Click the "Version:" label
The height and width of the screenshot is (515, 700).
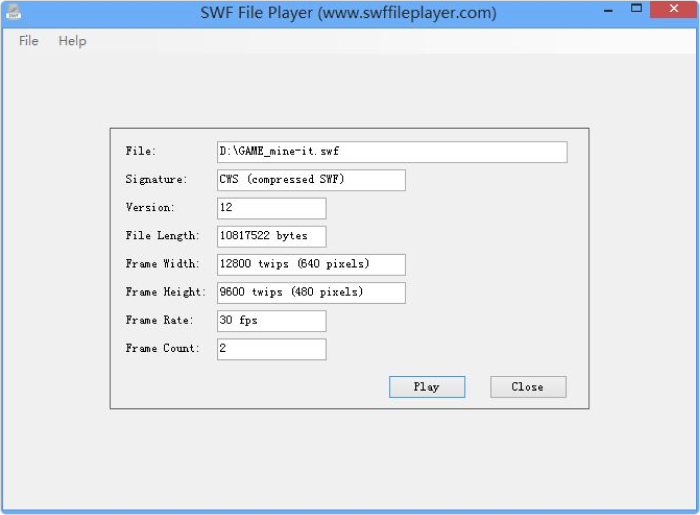pyautogui.click(x=150, y=208)
